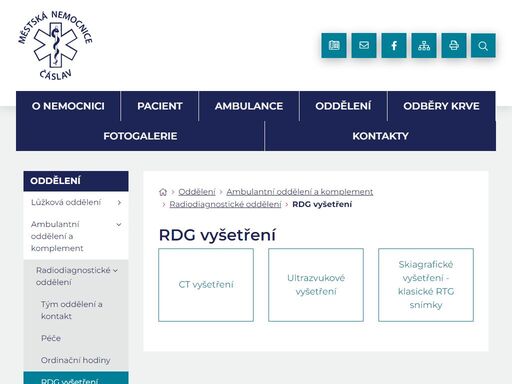The height and width of the screenshot is (384, 512).
Task: Open Radiodiagnostické oddělení in sidebar
Action: pyautogui.click(x=73, y=276)
